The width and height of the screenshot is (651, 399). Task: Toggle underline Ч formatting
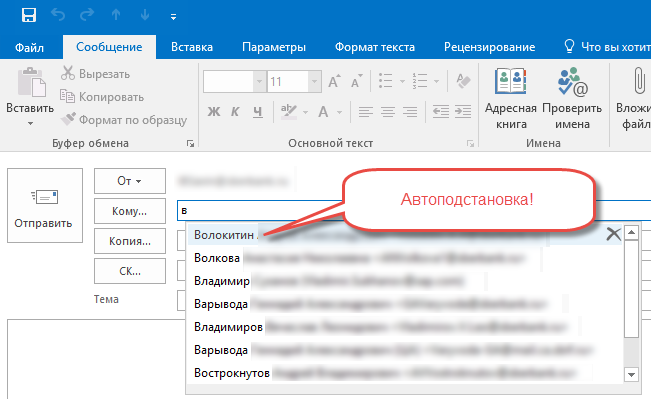[x=258, y=112]
